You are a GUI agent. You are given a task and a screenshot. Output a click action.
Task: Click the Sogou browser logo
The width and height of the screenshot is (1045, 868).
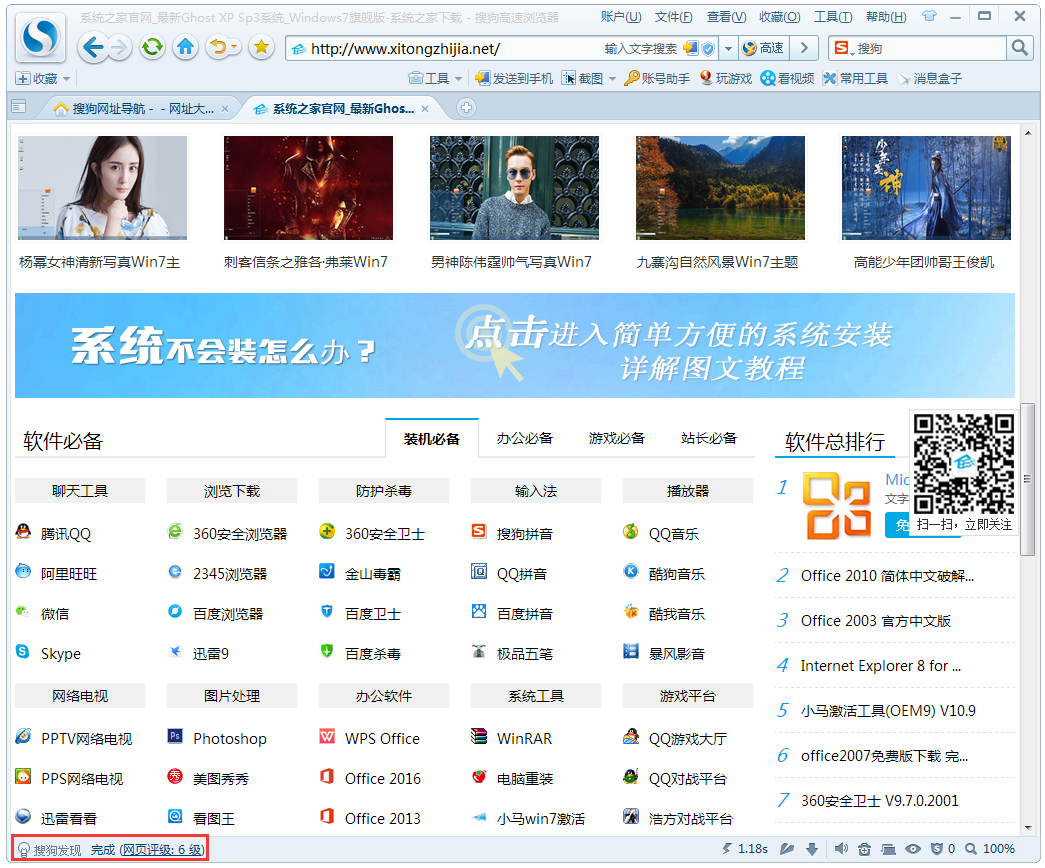(40, 37)
